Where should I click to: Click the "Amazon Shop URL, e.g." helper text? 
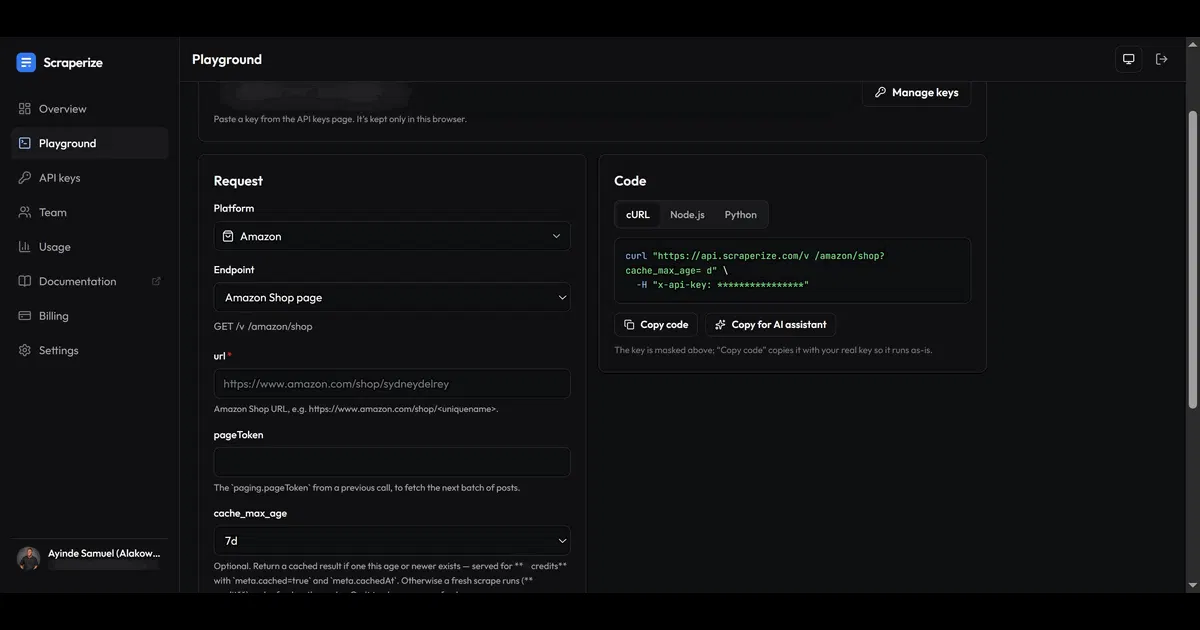pos(356,409)
